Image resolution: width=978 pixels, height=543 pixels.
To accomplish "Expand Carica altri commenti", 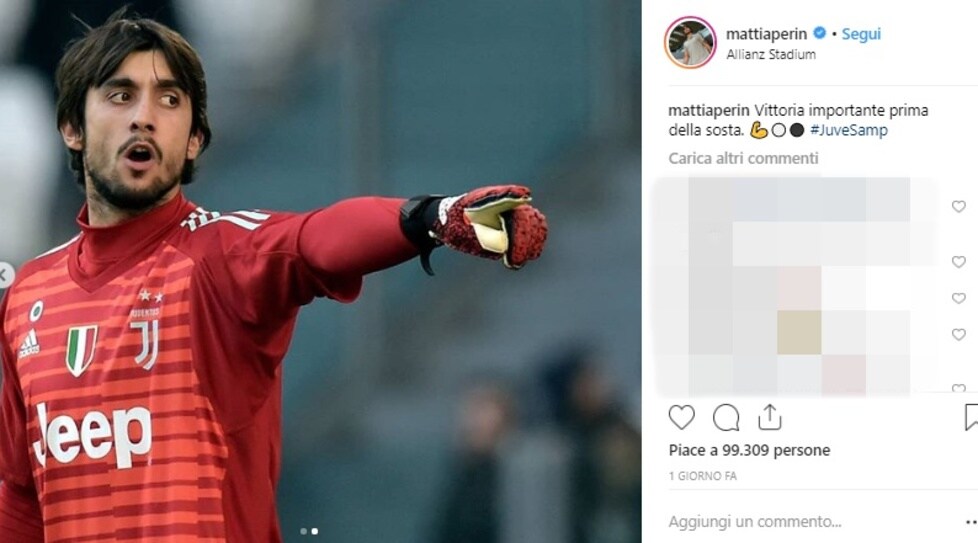I will 743,158.
